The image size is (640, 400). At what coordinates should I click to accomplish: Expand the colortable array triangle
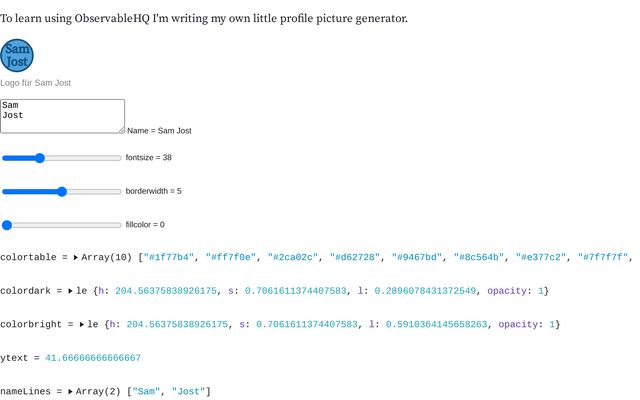pos(76,258)
